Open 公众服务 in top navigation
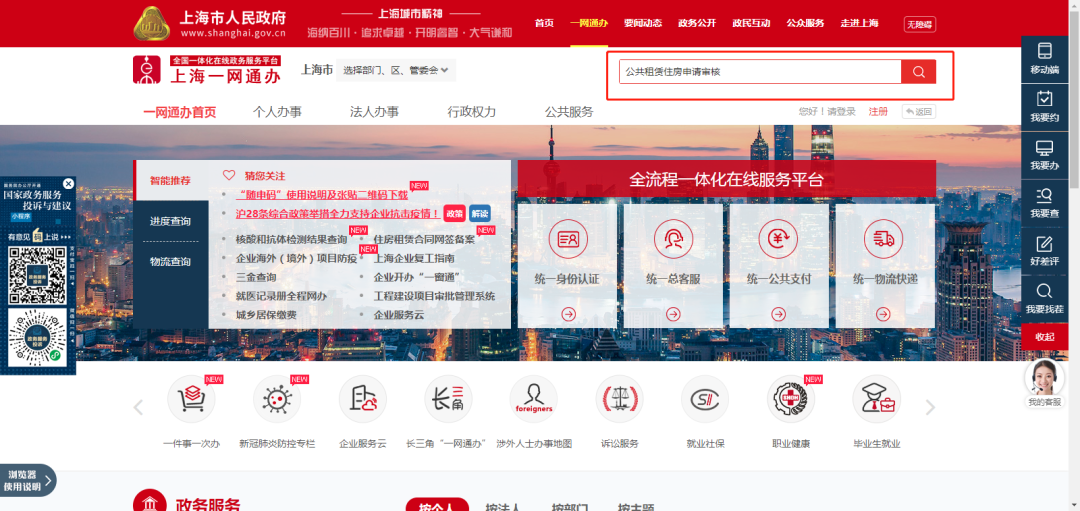The image size is (1080, 511). (x=805, y=23)
